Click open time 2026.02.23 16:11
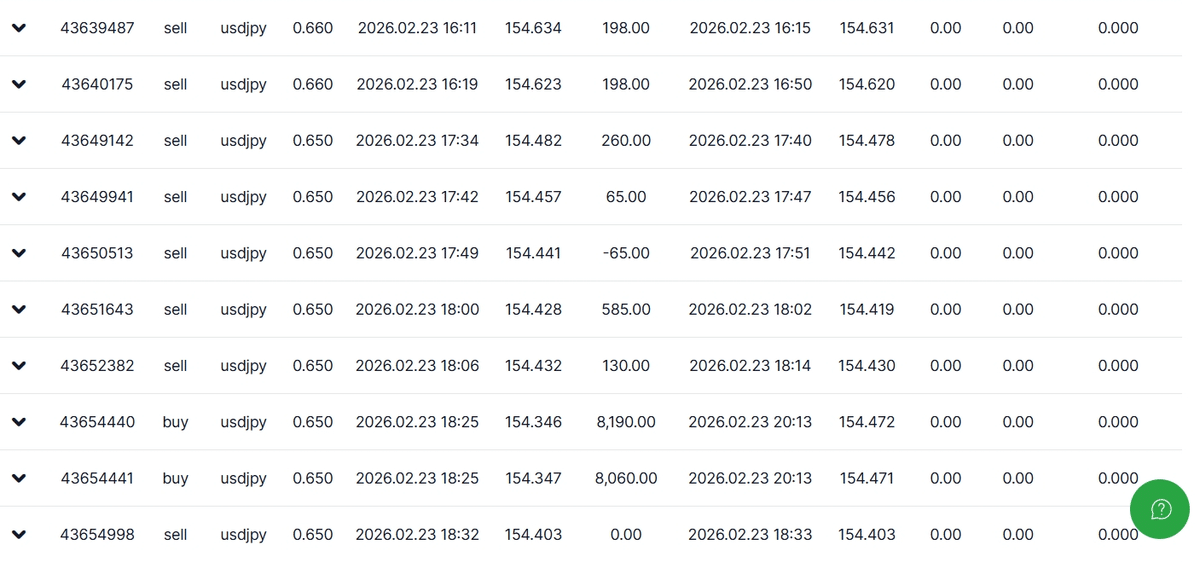 tap(417, 28)
